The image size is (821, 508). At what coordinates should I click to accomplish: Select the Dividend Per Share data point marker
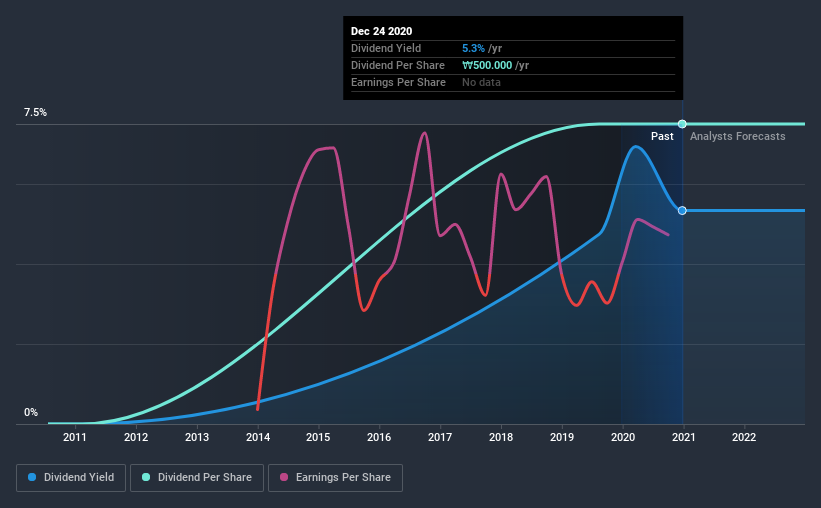[682, 124]
